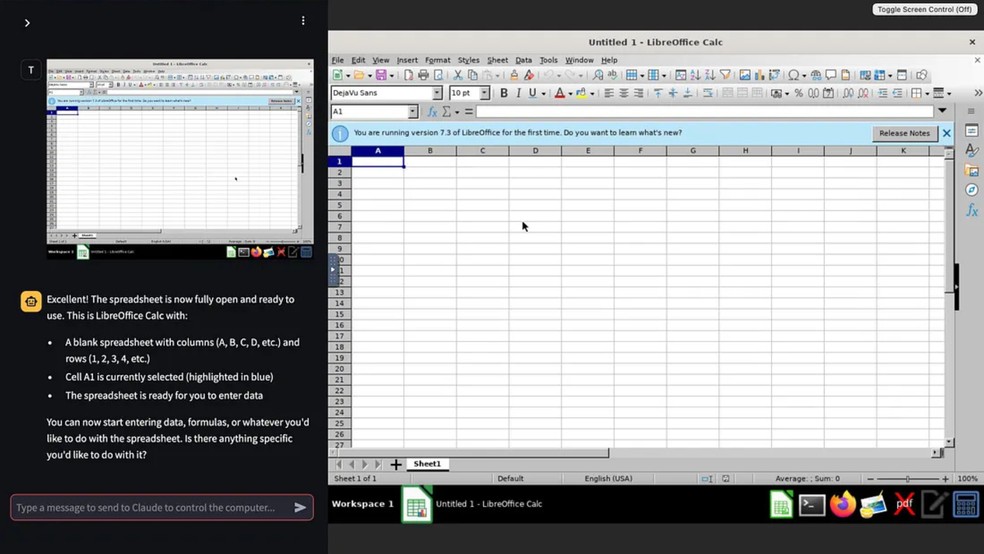Click in the formula input line
984x554 pixels.
coord(705,112)
